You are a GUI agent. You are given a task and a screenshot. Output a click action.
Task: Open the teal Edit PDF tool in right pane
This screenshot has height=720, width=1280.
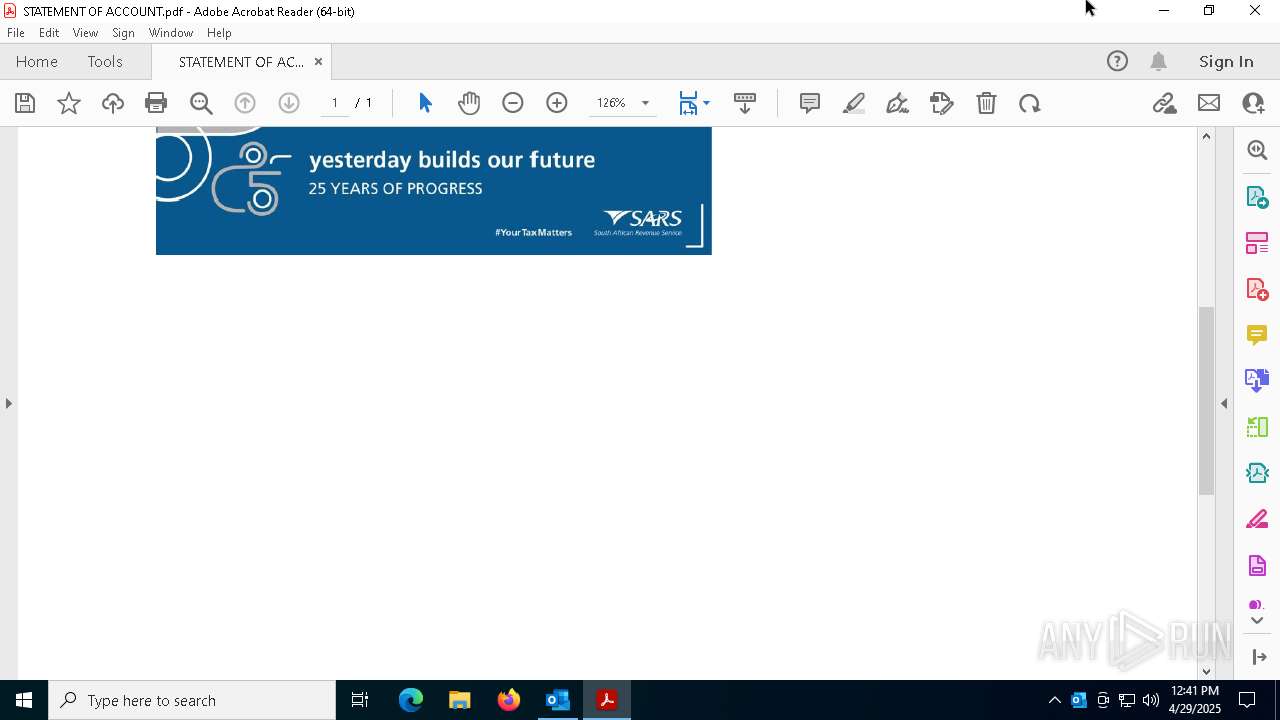[1257, 473]
